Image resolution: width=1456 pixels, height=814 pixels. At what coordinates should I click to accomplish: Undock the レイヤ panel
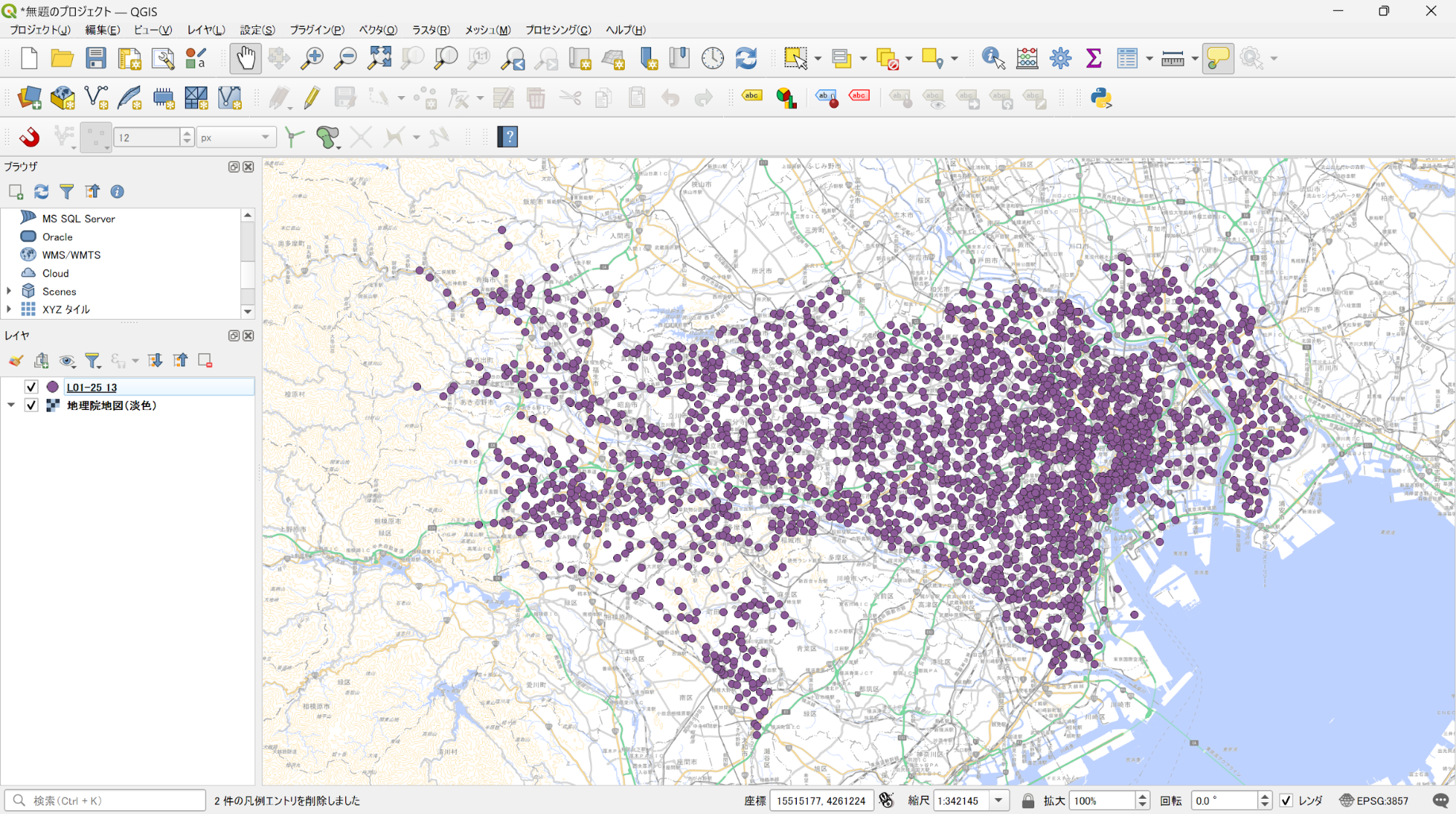point(234,336)
